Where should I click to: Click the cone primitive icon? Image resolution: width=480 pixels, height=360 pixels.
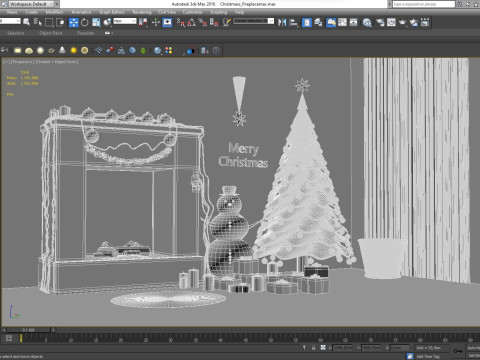(x=62, y=50)
